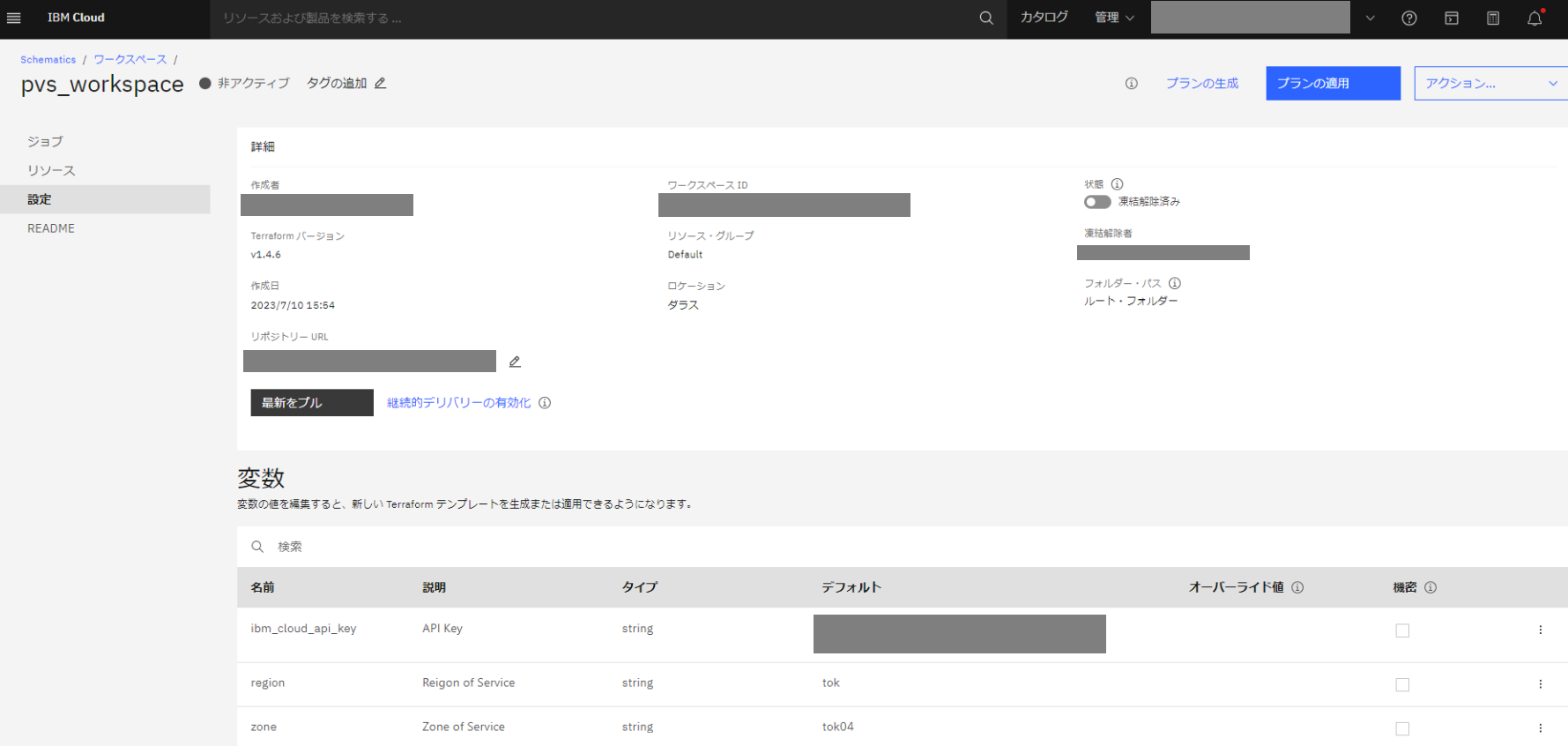Image resolution: width=1568 pixels, height=746 pixels.
Task: Click the search magnifier icon in header
Action: point(986,18)
